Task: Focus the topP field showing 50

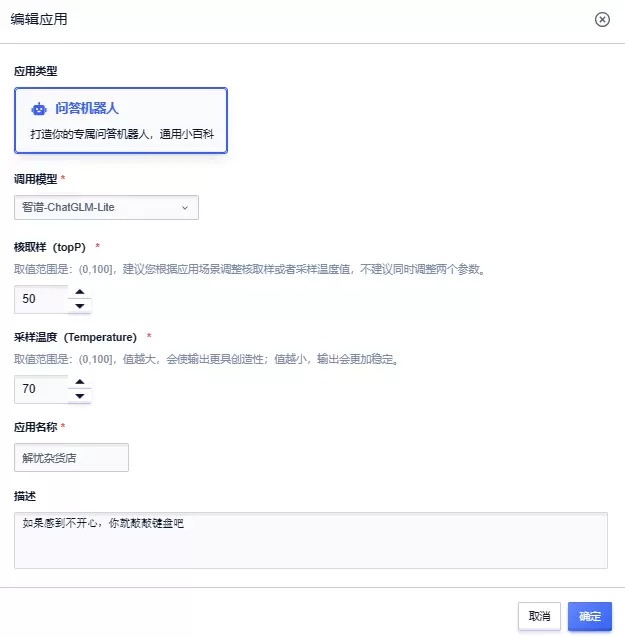Action: tap(41, 299)
